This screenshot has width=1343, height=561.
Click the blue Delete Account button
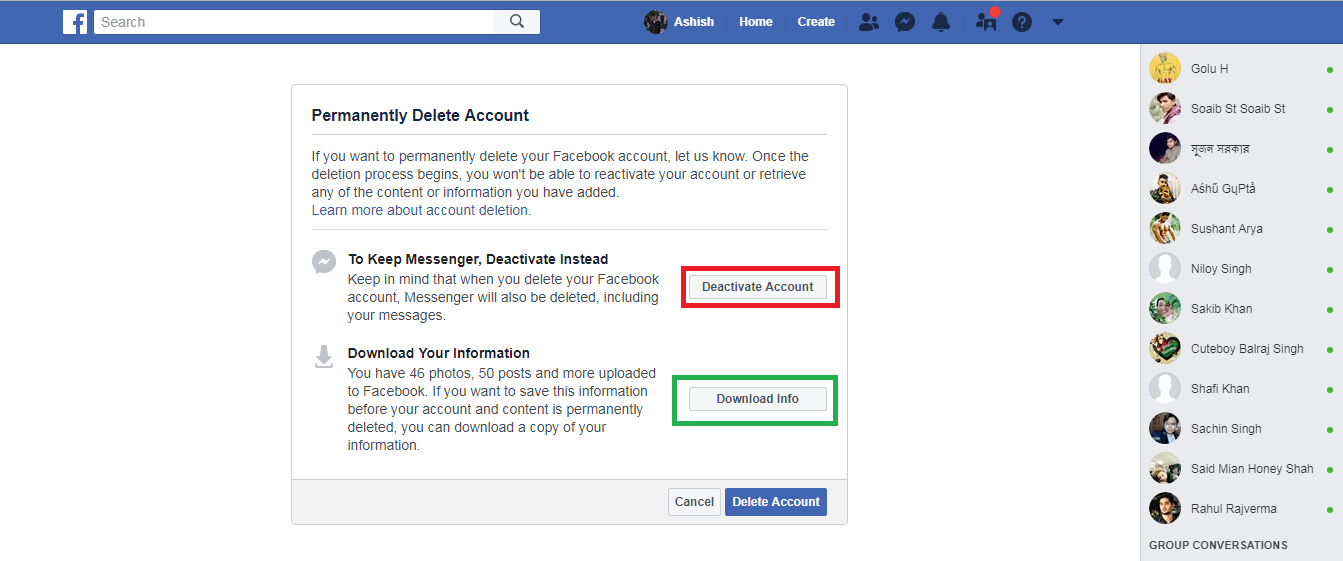[x=776, y=502]
